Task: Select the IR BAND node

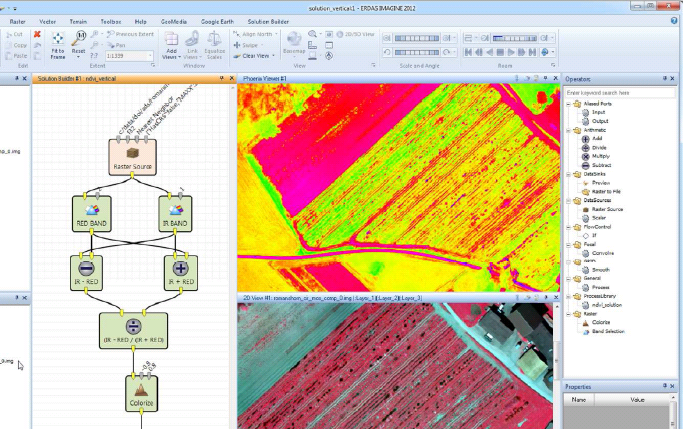Action: 175,214
